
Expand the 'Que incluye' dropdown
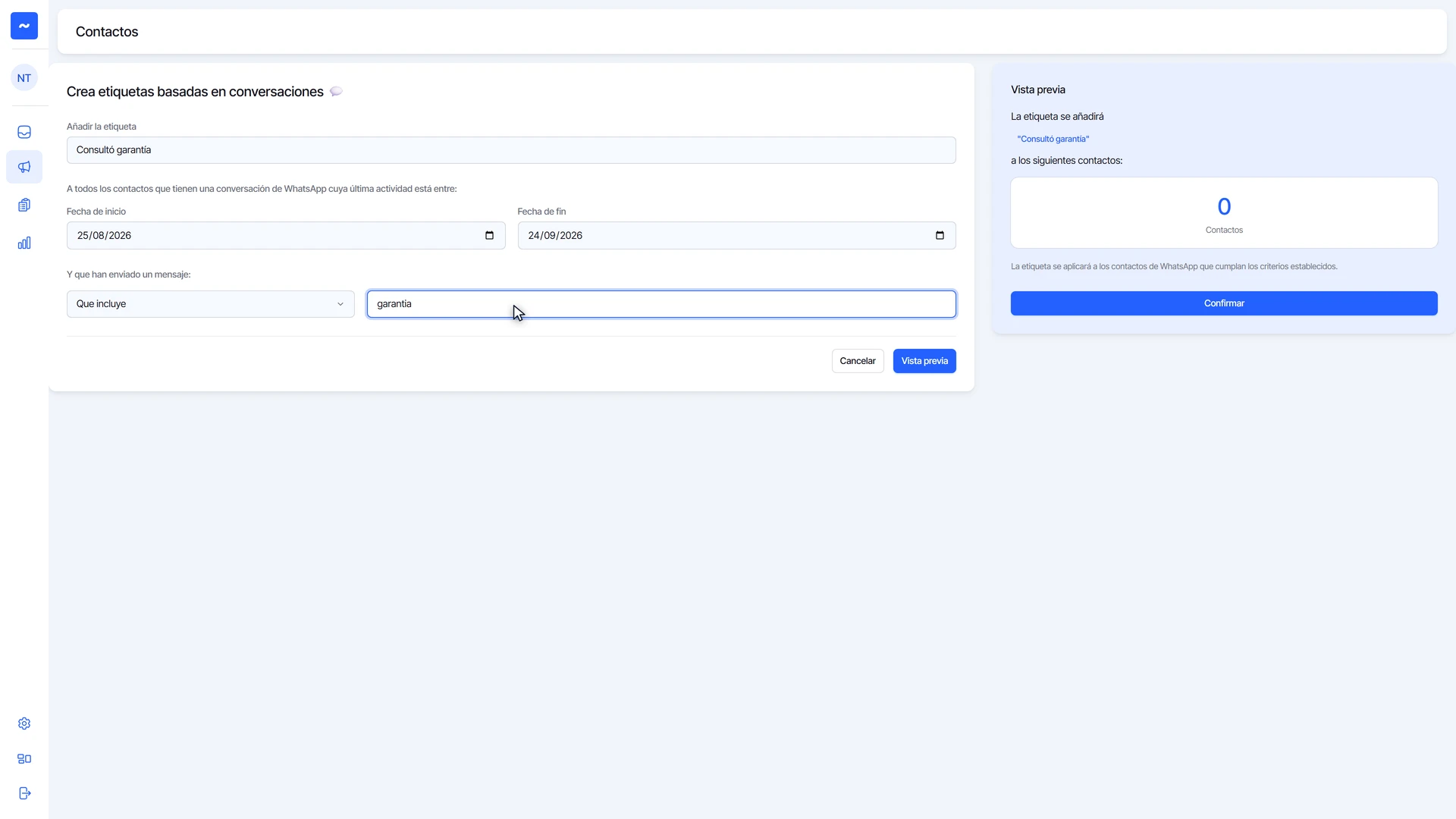click(x=210, y=304)
